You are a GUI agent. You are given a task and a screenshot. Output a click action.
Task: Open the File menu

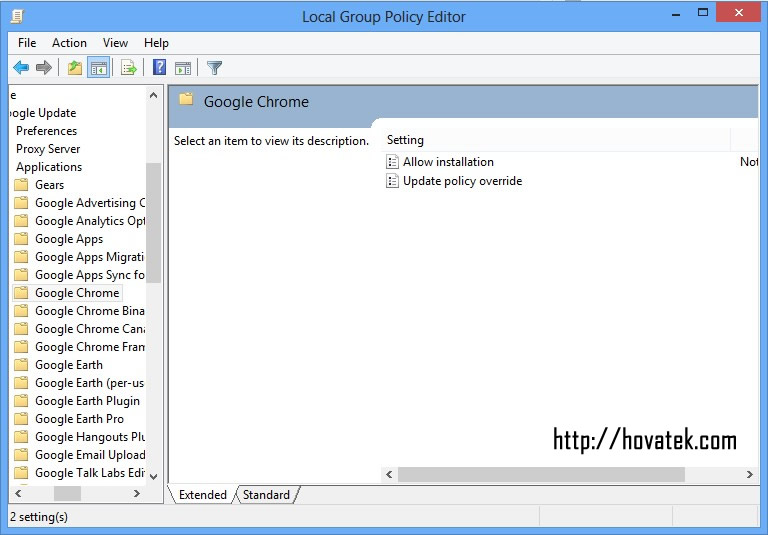pyautogui.click(x=27, y=43)
